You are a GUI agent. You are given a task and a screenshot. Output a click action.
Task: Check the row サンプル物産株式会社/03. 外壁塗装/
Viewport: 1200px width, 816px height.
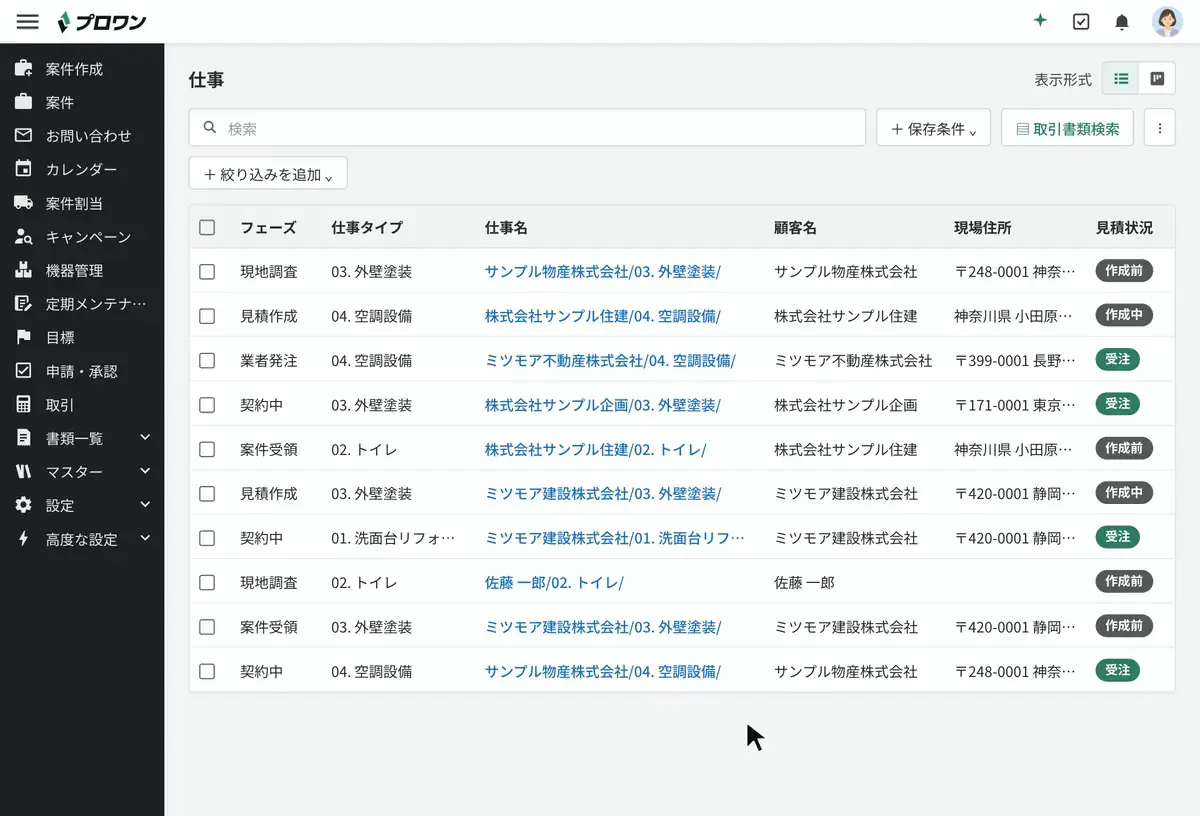click(x=207, y=271)
